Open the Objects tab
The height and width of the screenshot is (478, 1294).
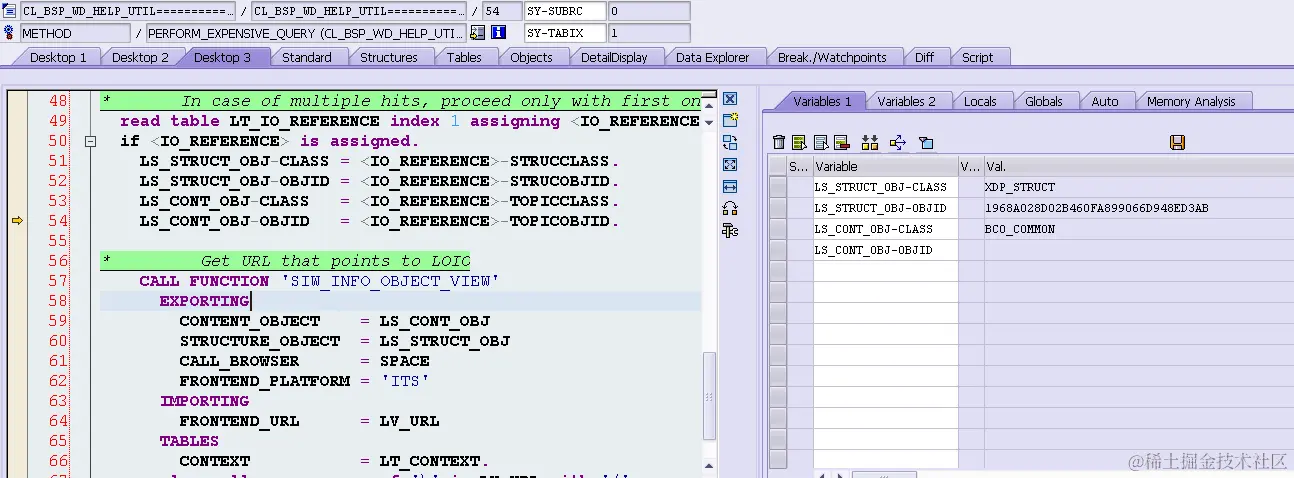(x=531, y=57)
